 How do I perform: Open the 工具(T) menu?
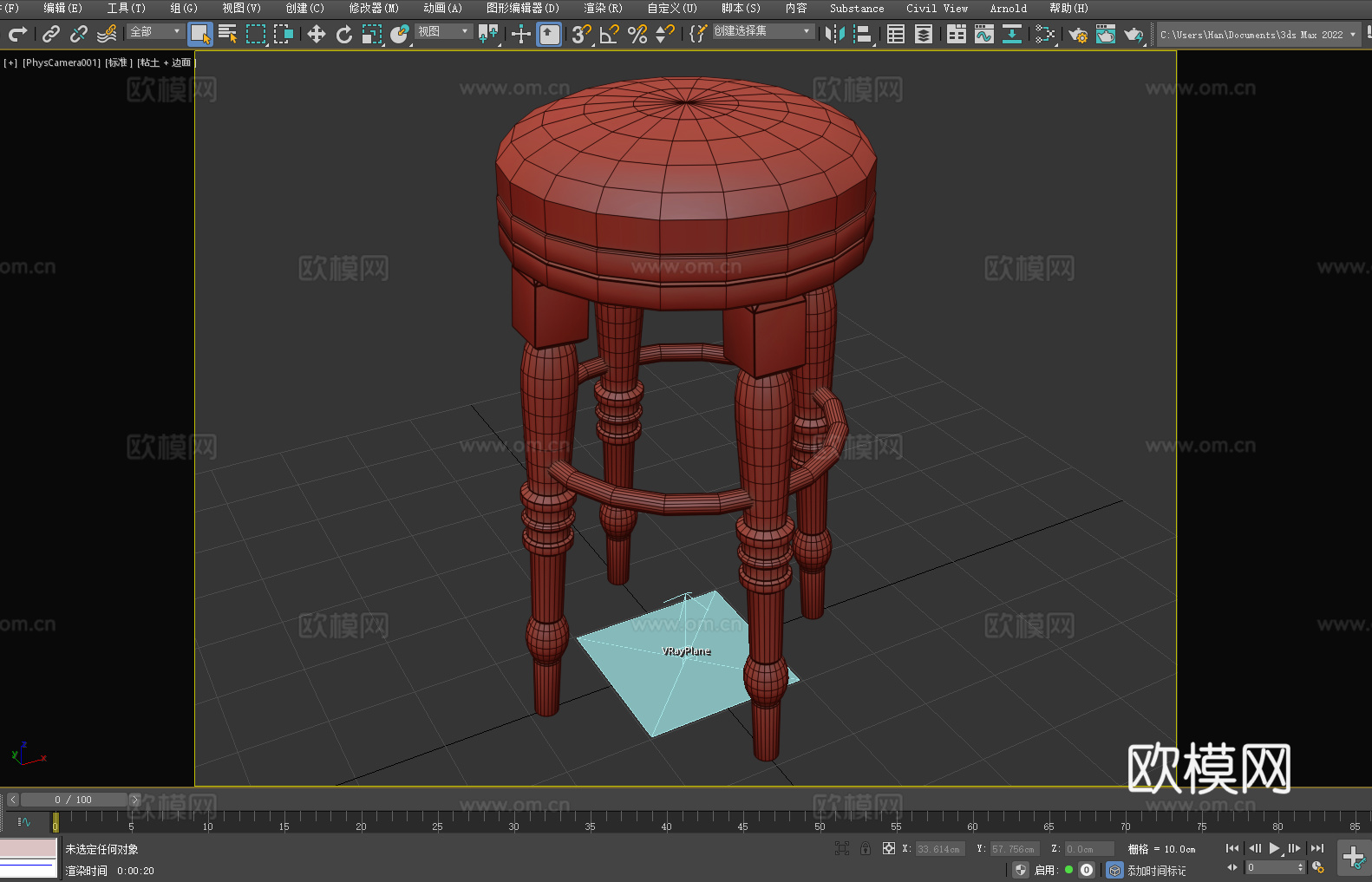coord(126,8)
